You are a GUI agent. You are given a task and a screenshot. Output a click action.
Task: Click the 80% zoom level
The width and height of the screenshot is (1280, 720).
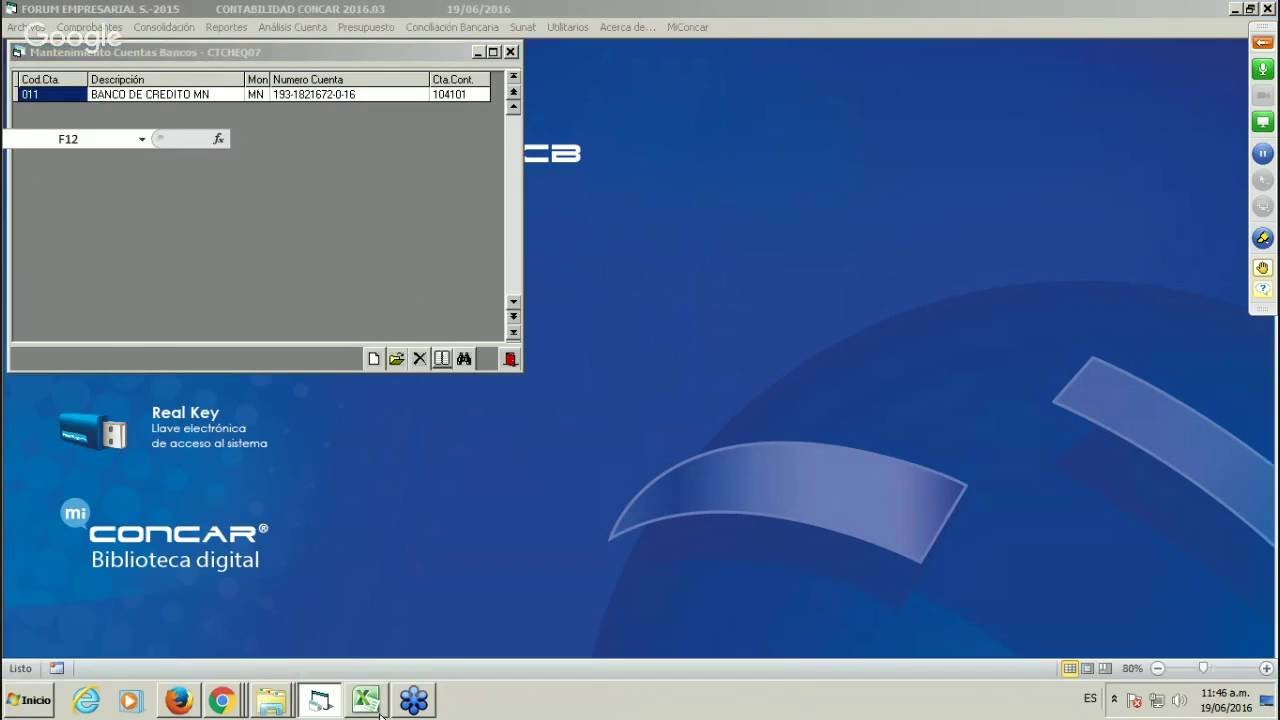1132,668
